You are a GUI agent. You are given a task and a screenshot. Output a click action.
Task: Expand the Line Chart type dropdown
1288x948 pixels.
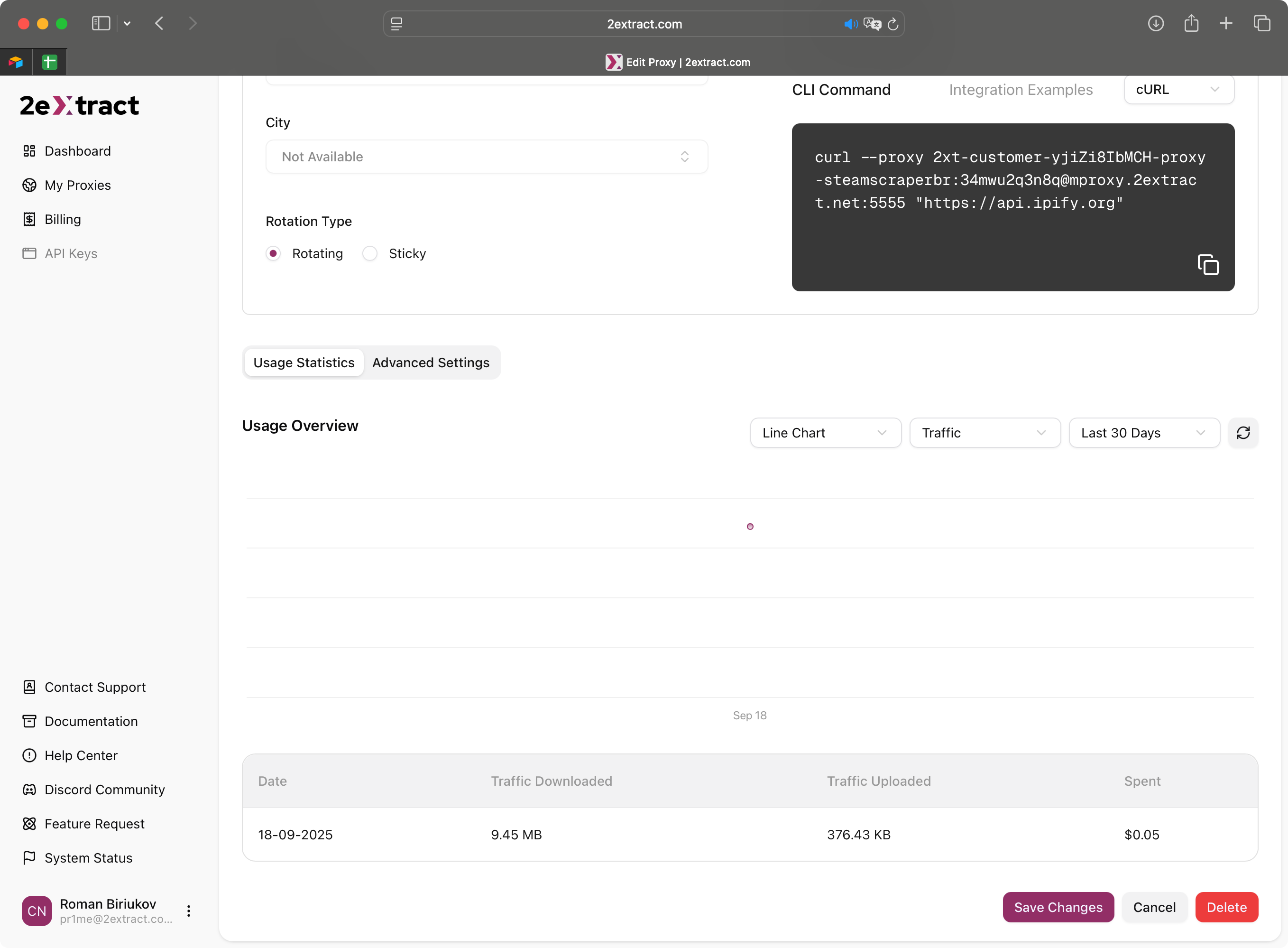point(825,433)
